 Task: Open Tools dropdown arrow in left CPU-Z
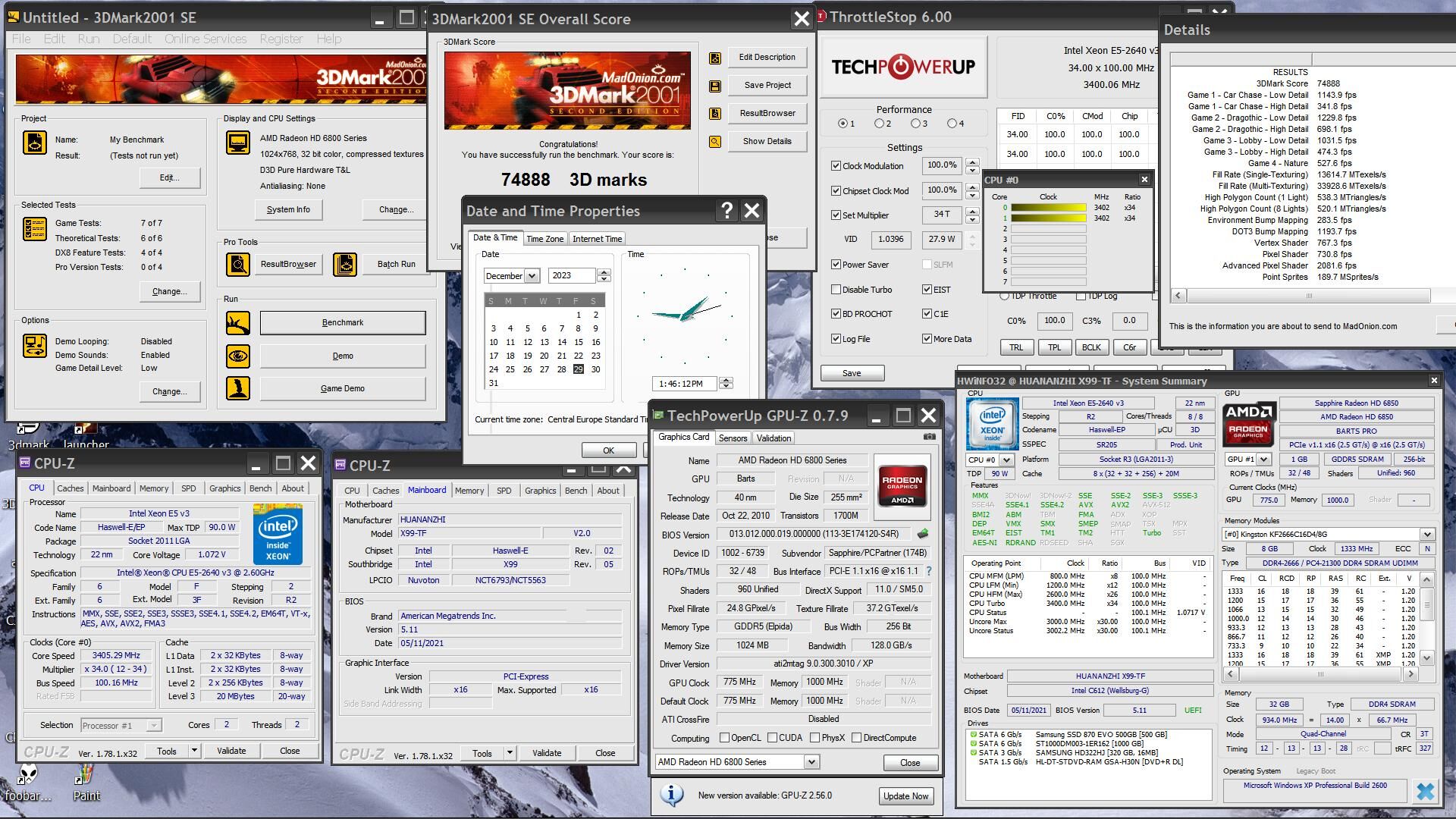pyautogui.click(x=194, y=751)
